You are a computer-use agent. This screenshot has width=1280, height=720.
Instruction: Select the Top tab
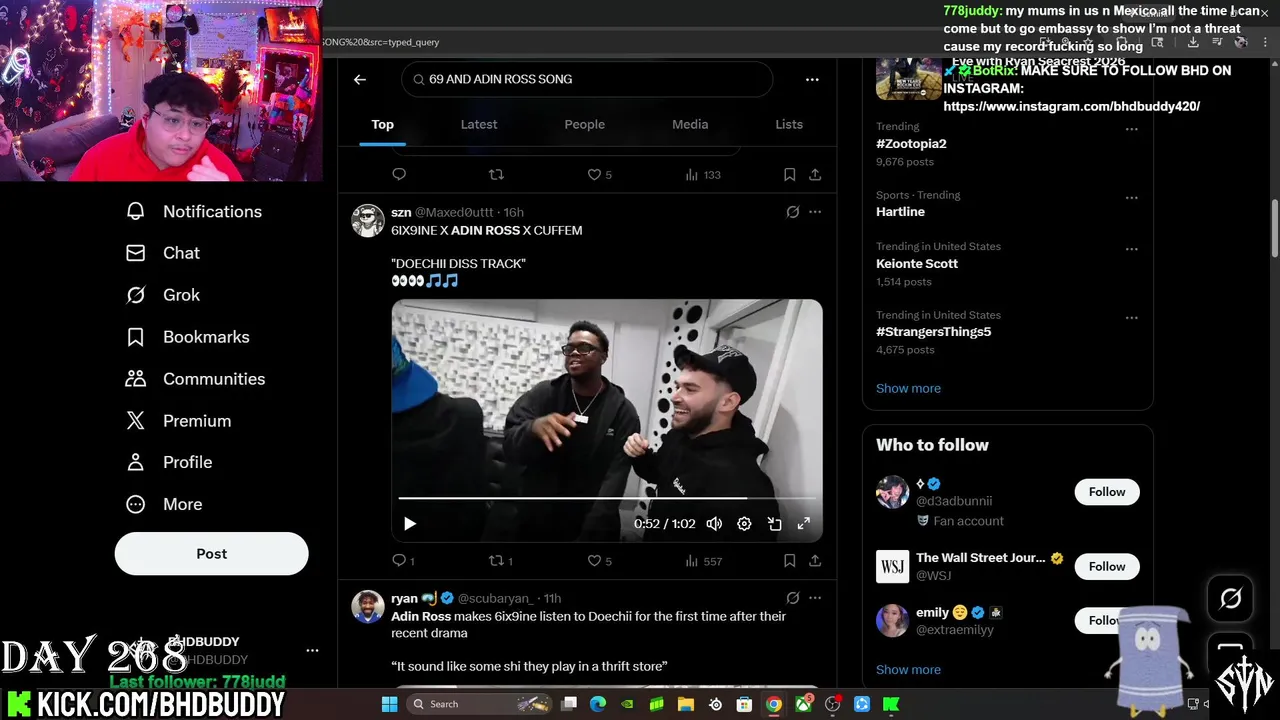[x=383, y=124]
